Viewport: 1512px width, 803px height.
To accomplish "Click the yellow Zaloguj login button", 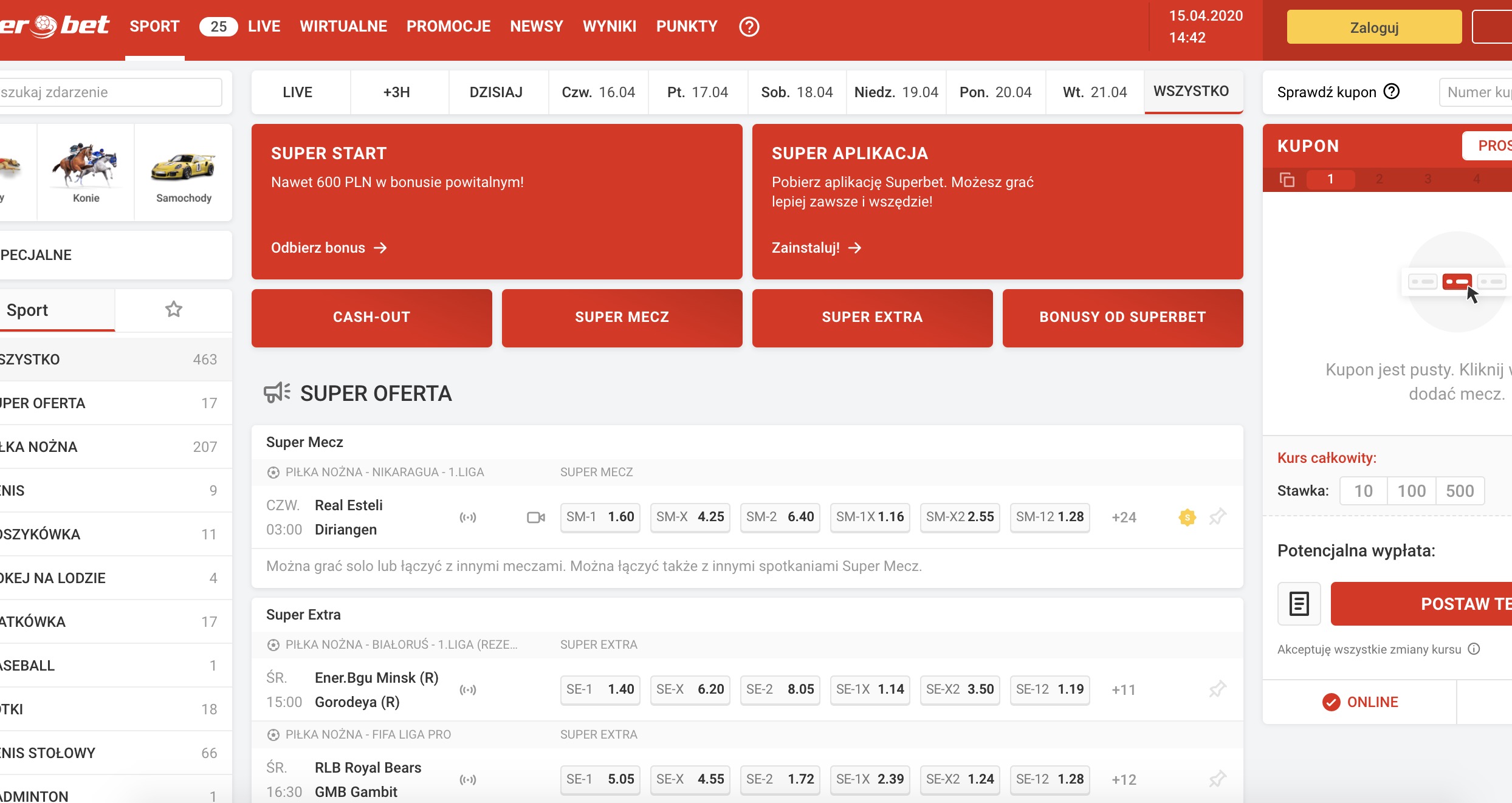I will [x=1374, y=27].
